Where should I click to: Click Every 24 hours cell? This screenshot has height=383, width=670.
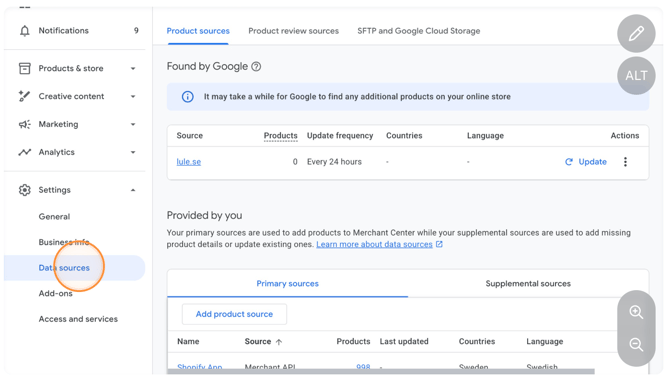point(334,162)
